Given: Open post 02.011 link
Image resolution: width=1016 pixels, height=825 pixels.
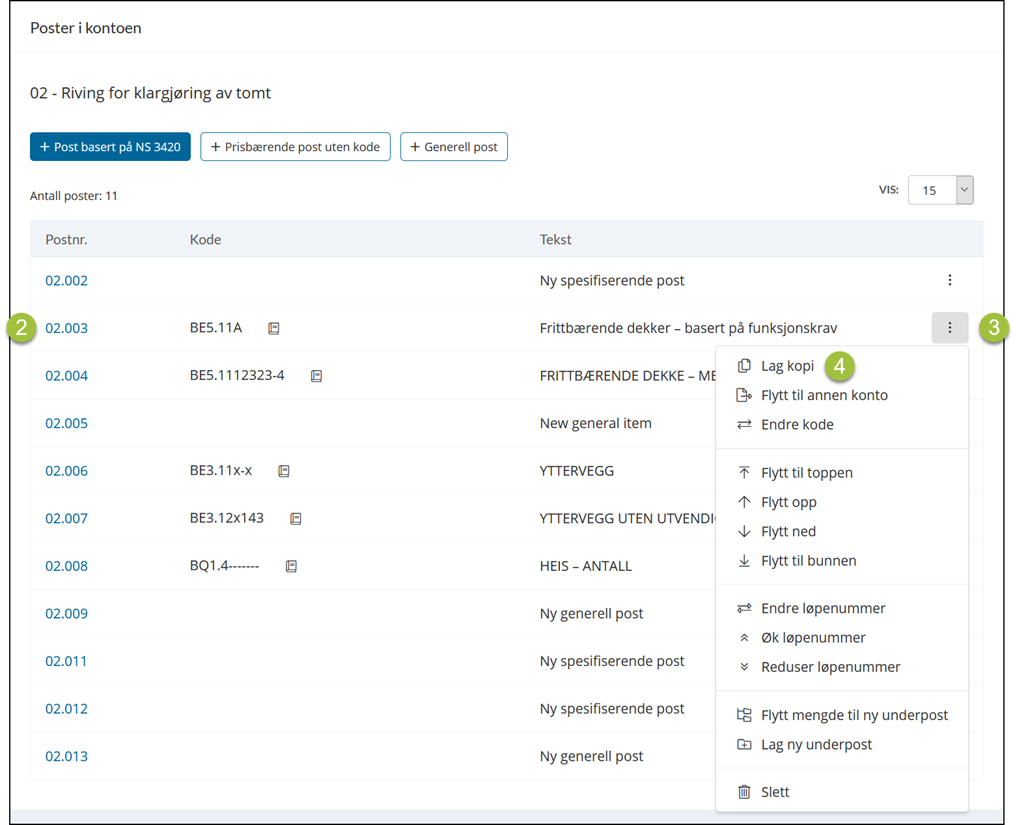Looking at the screenshot, I should click(65, 661).
